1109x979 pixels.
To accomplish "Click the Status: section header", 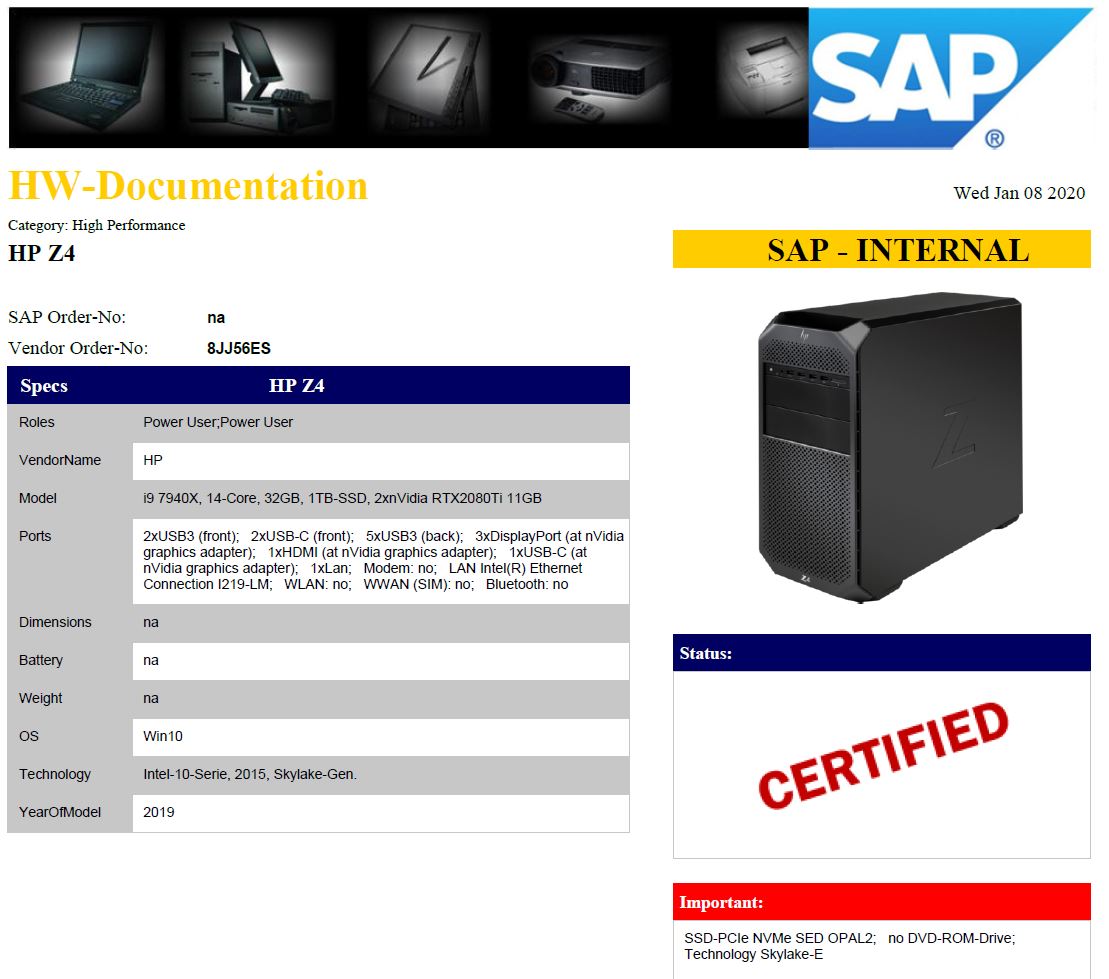I will (x=881, y=653).
